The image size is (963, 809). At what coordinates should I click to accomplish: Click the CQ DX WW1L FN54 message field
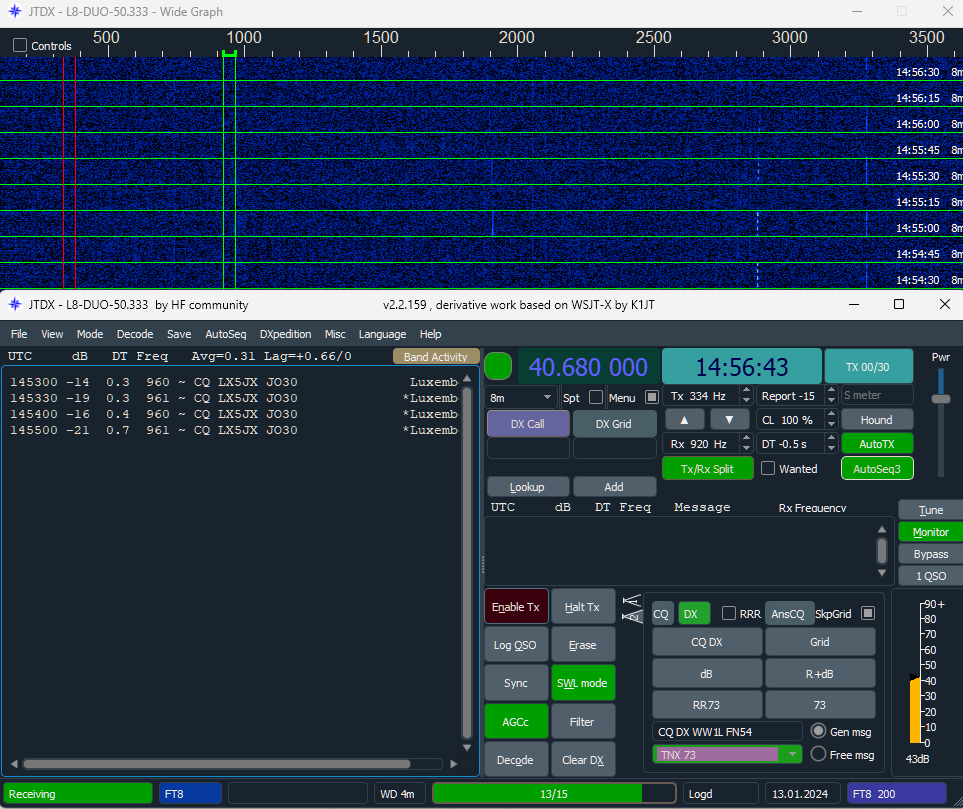727,732
